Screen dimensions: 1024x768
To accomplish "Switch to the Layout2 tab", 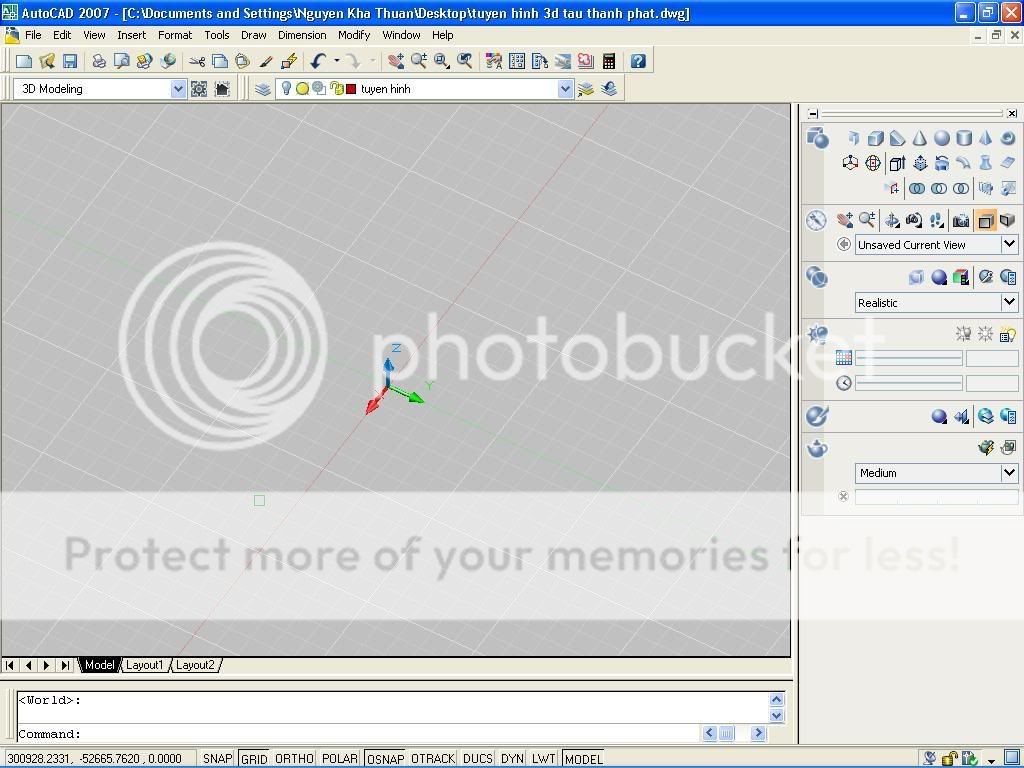I will 195,665.
